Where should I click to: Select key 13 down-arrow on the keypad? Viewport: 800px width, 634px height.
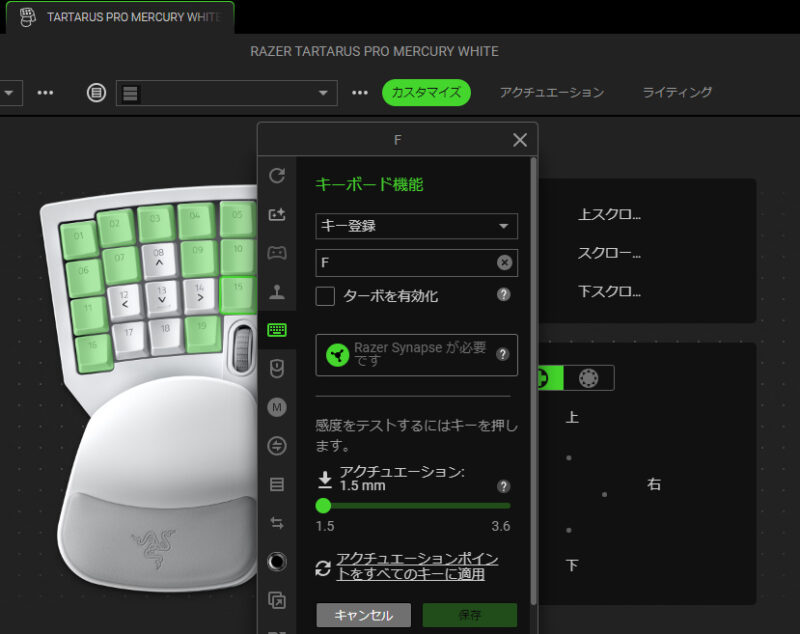coord(162,296)
